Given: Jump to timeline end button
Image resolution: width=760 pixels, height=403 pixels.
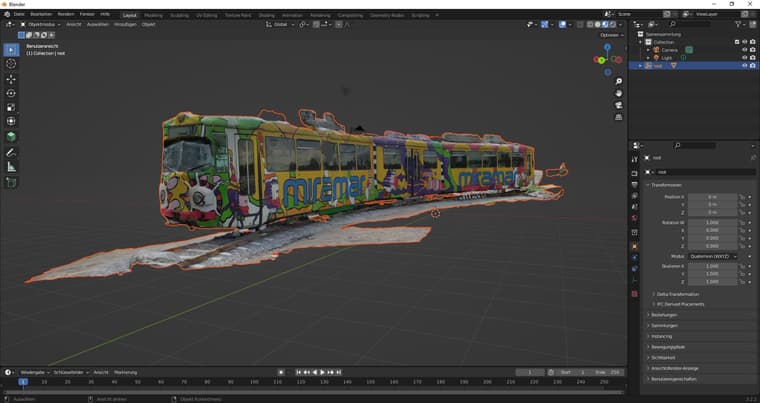Looking at the screenshot, I should tap(339, 372).
